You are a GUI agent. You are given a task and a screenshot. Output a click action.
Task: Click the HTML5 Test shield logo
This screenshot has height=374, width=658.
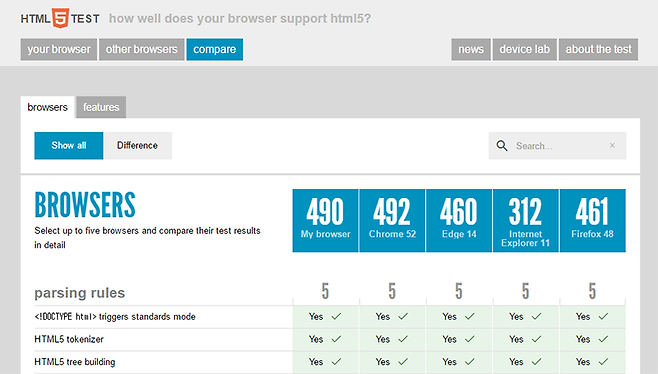[60, 18]
